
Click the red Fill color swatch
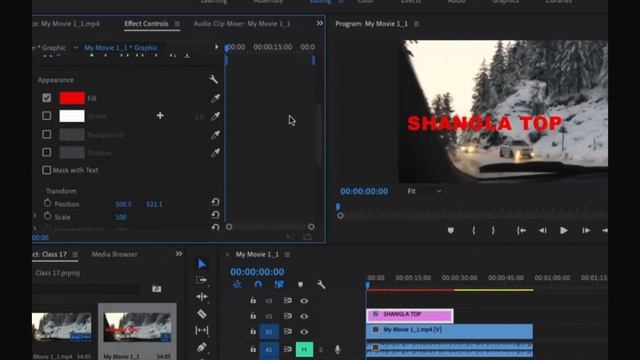tap(72, 98)
